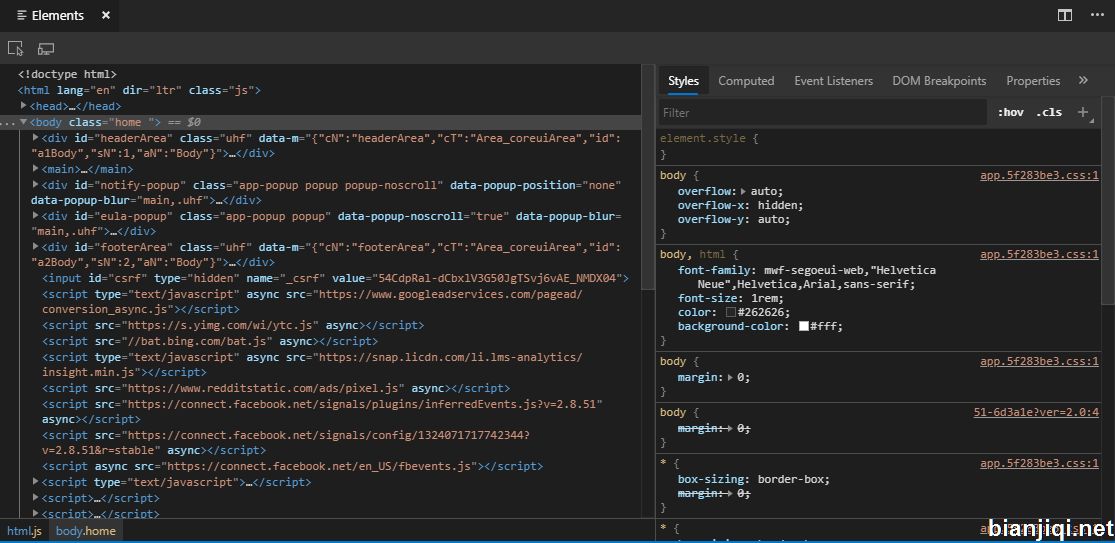Screen dimensions: 1115x543
Task: Expand the eula-popup div node
Action: (x=36, y=215)
